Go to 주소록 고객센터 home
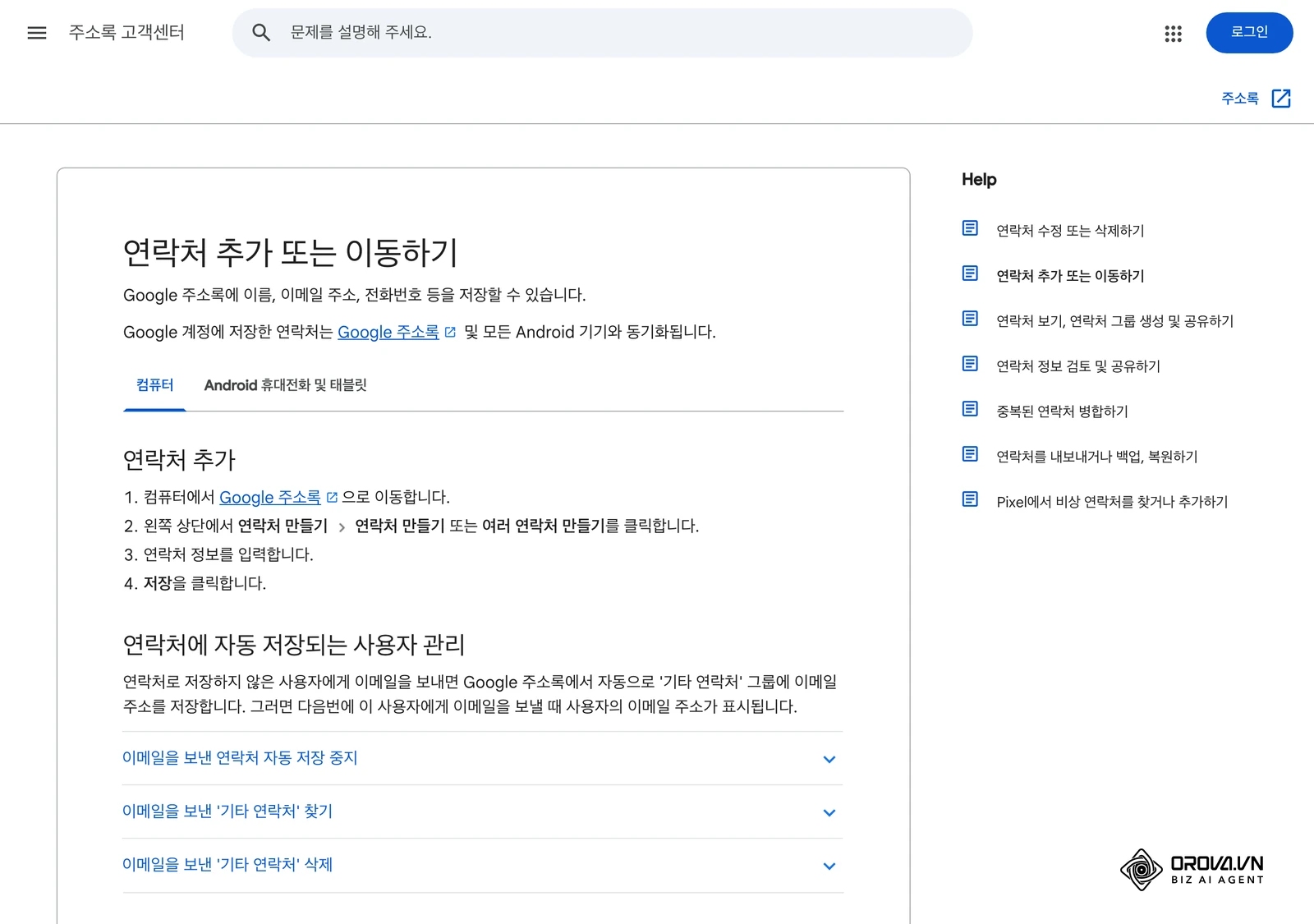 point(126,33)
